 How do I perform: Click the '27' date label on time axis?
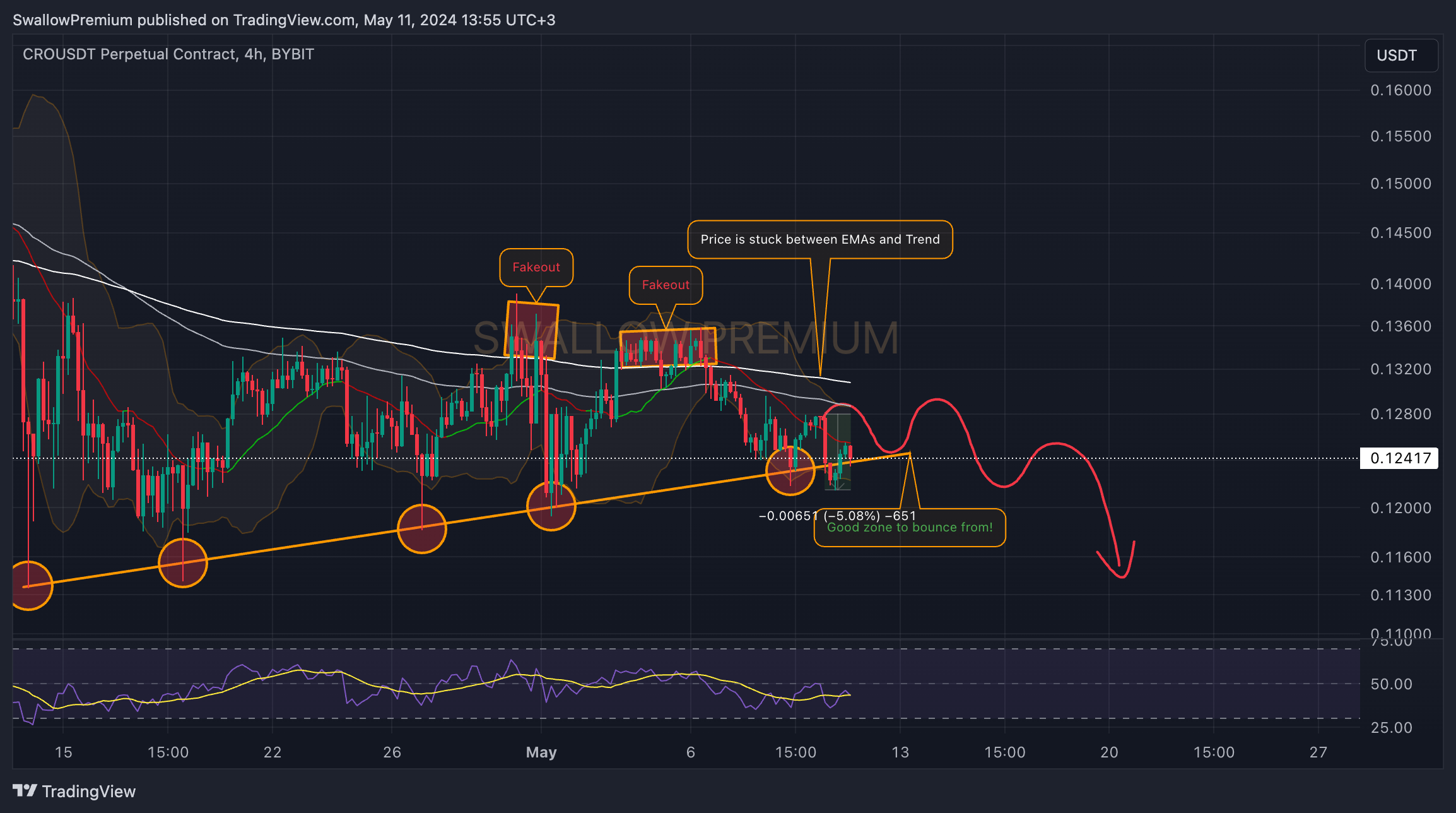coord(1318,752)
